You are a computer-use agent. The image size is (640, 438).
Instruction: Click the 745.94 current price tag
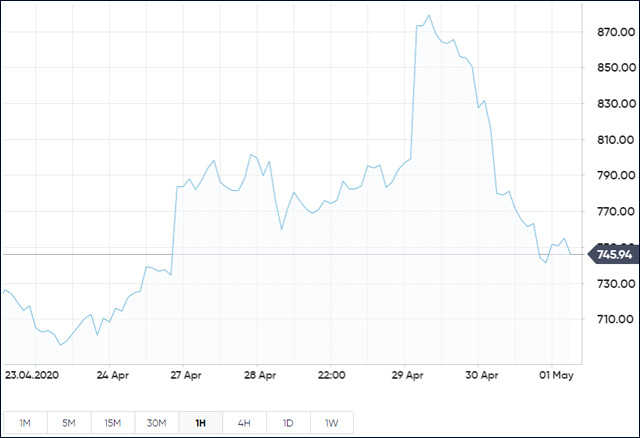pos(614,254)
